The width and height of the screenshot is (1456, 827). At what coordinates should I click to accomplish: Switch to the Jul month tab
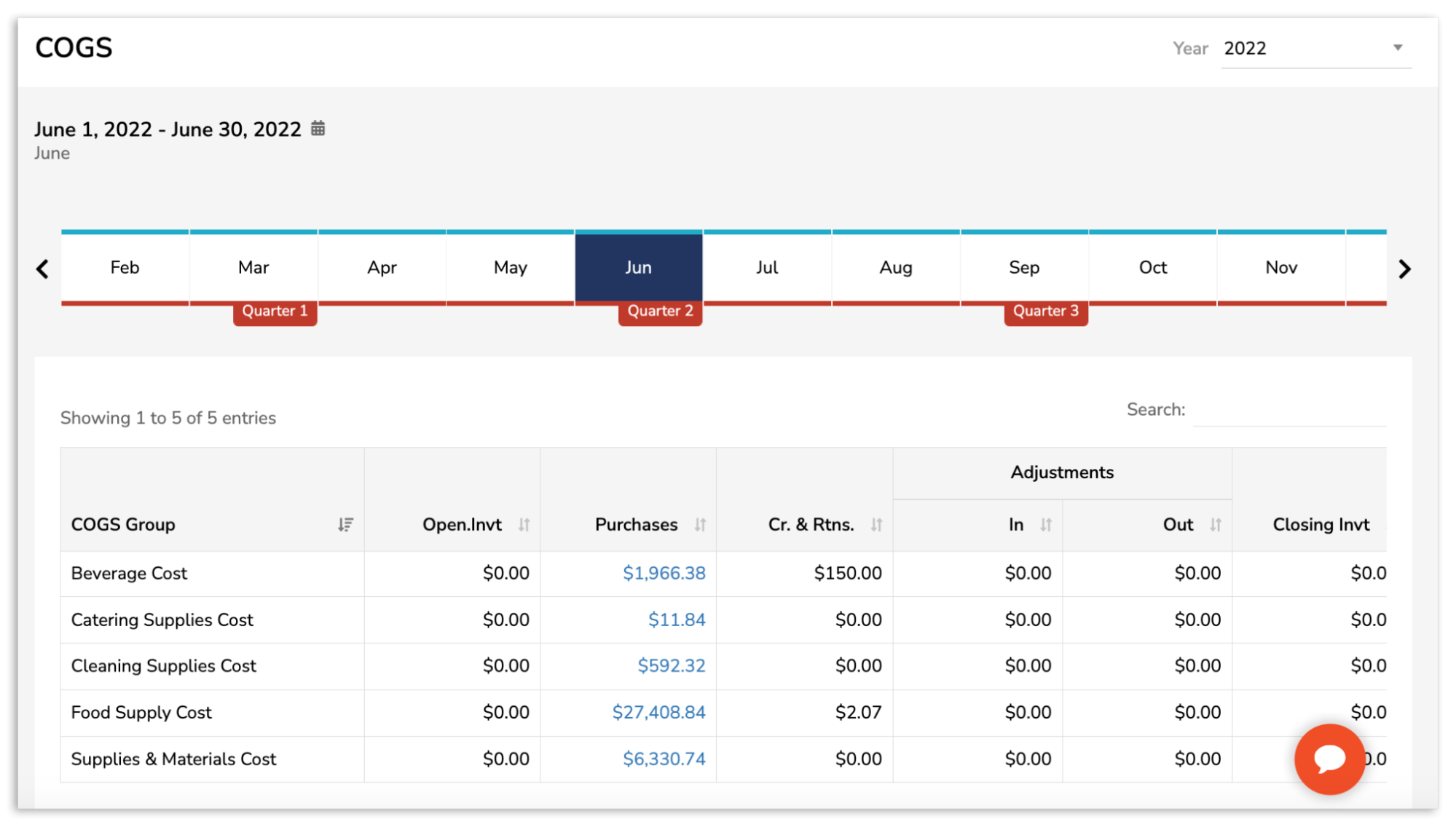[x=767, y=267]
